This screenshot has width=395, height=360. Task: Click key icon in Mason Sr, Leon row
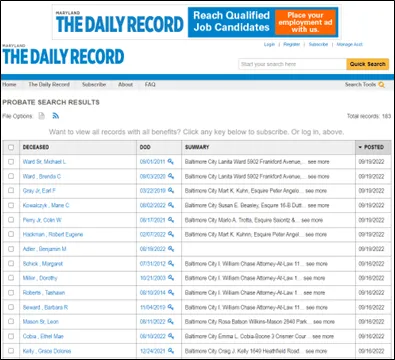(x=170, y=321)
